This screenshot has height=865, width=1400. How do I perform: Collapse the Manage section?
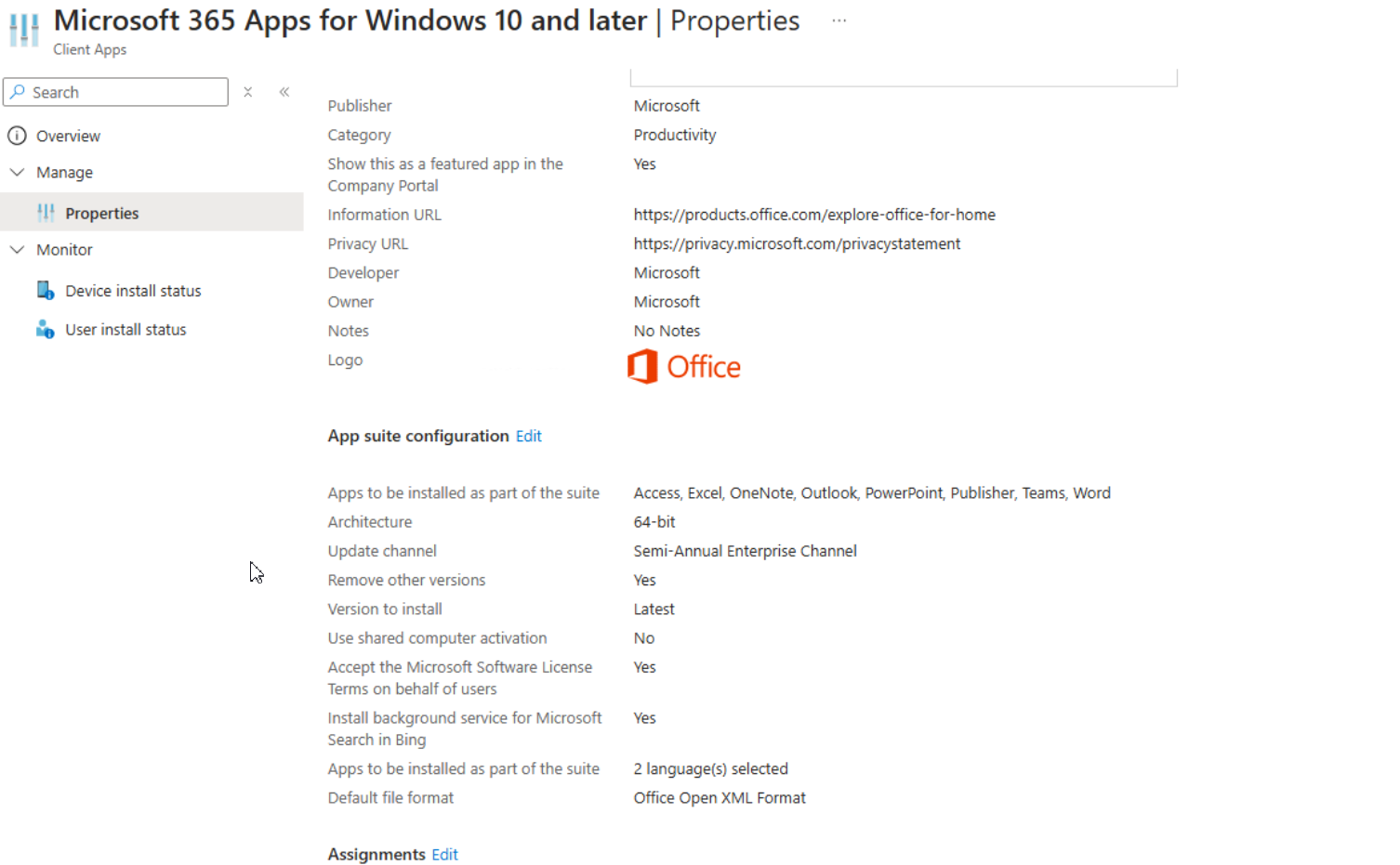pos(17,172)
